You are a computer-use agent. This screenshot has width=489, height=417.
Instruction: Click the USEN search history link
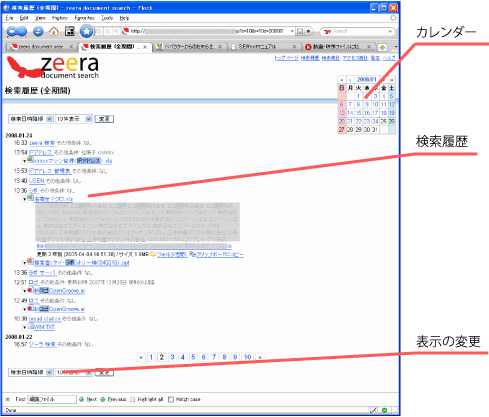pos(37,181)
